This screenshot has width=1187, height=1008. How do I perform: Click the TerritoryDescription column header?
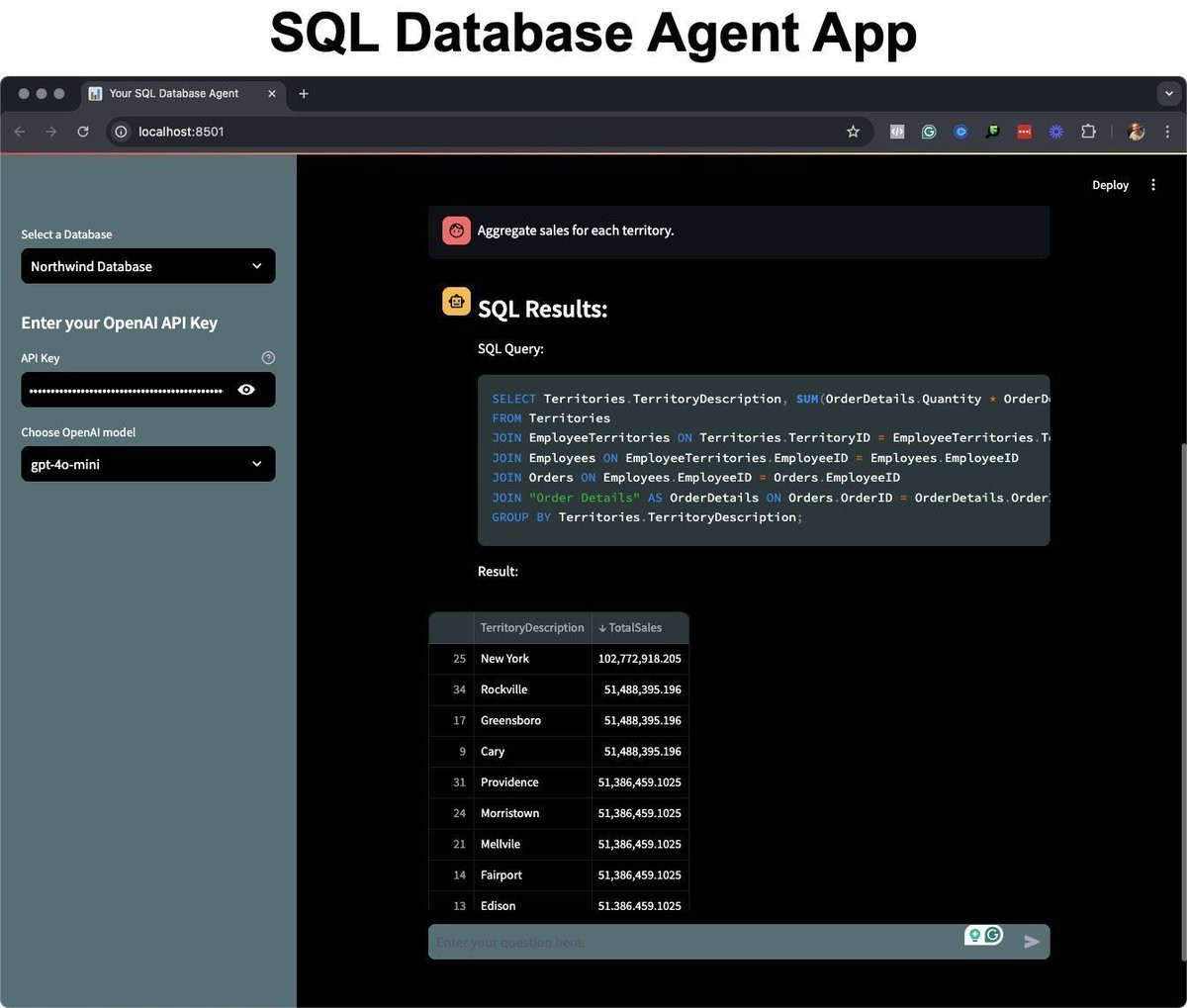pos(532,628)
